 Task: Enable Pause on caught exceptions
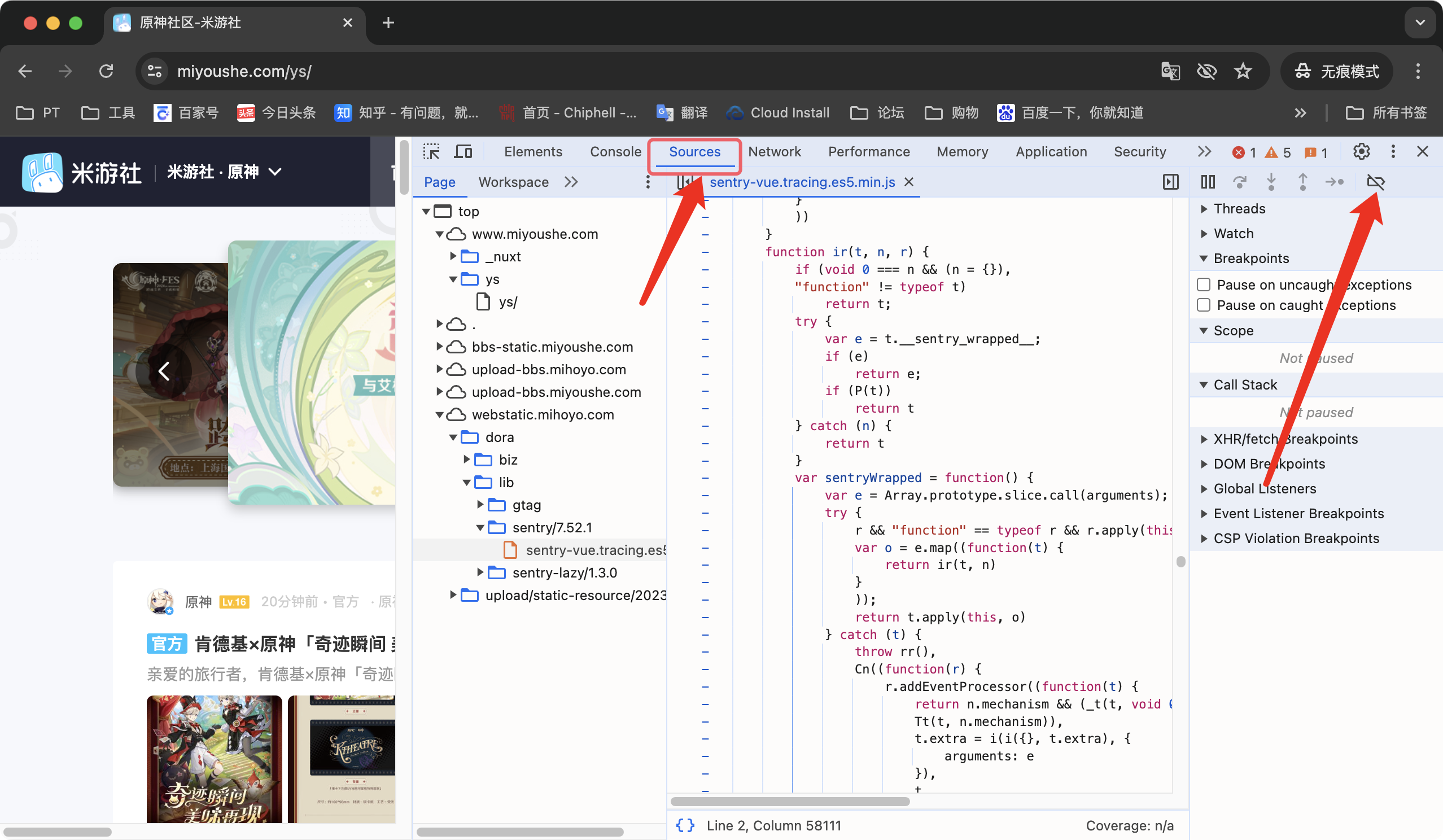click(x=1204, y=305)
